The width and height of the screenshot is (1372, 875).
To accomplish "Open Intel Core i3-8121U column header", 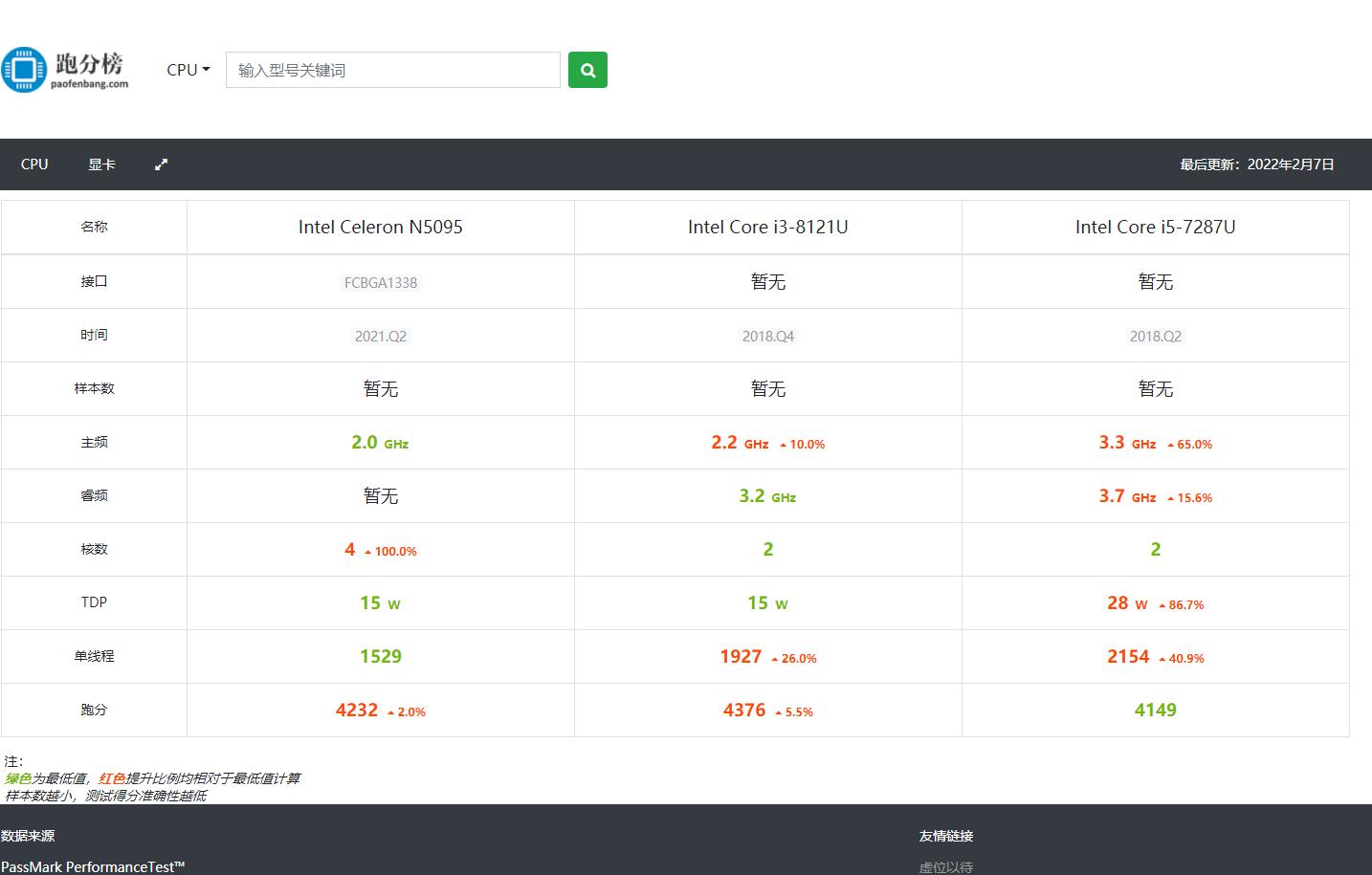I will pyautogui.click(x=767, y=227).
